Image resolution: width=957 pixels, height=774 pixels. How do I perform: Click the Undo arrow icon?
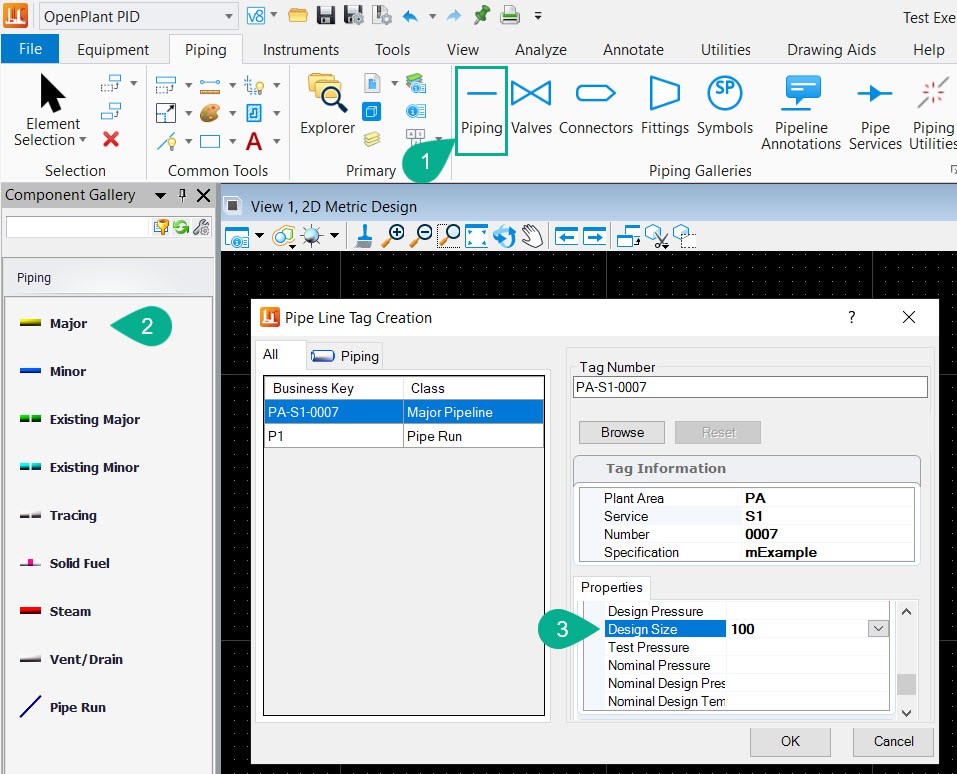click(x=410, y=16)
